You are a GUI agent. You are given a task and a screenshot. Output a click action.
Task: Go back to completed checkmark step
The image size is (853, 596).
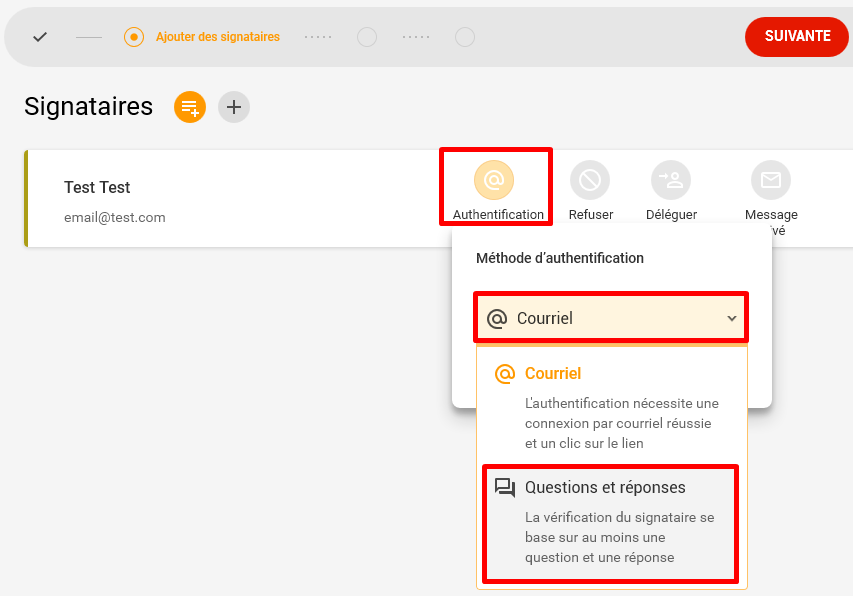click(40, 37)
